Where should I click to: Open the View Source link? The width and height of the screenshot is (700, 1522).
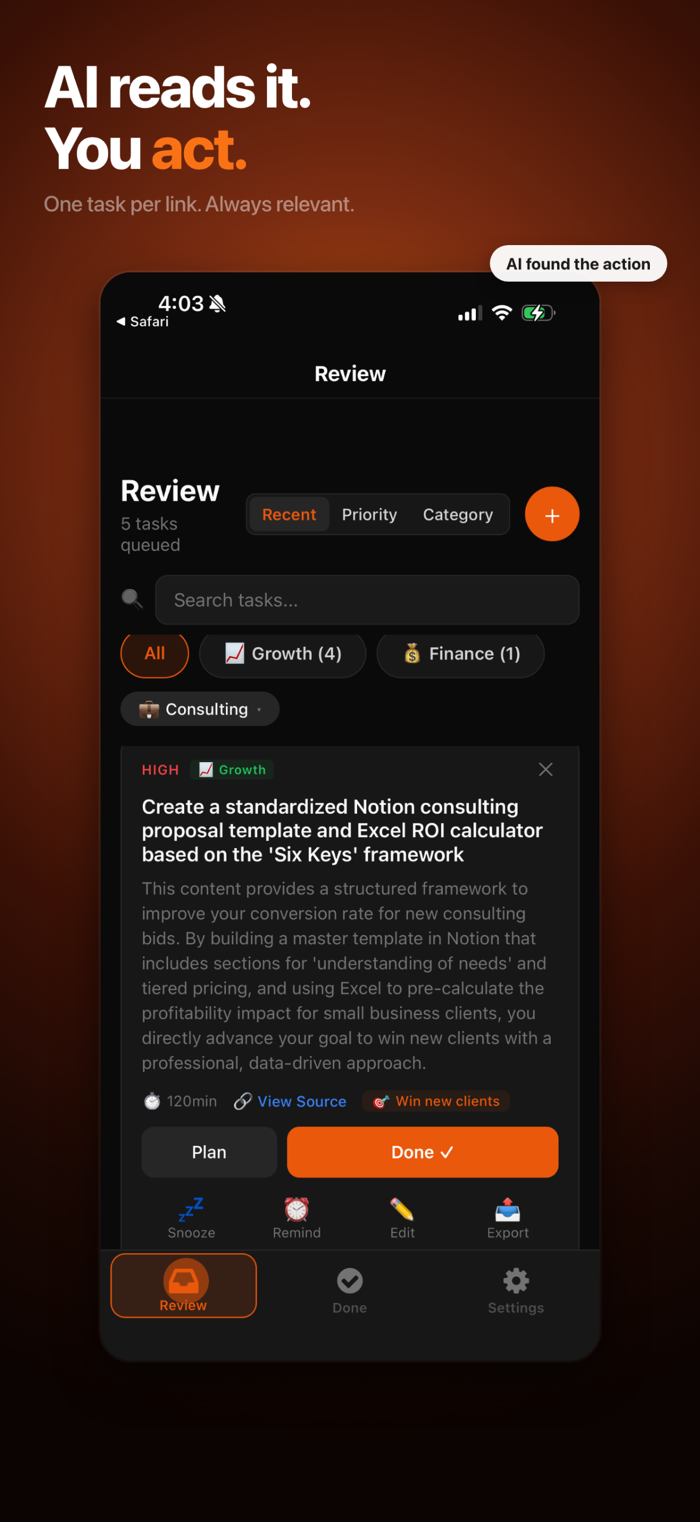(x=301, y=1101)
